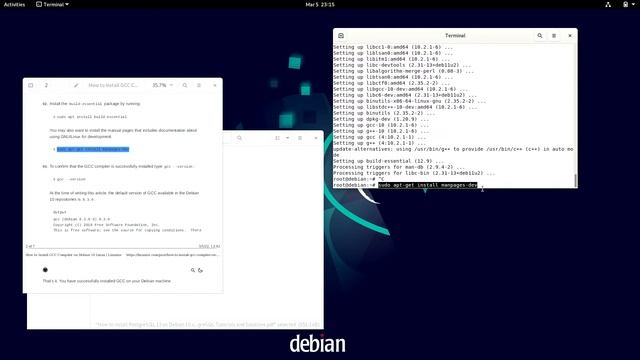Image resolution: width=640 pixels, height=360 pixels.
Task: Open the system power menu icon
Action: coord(625,4)
